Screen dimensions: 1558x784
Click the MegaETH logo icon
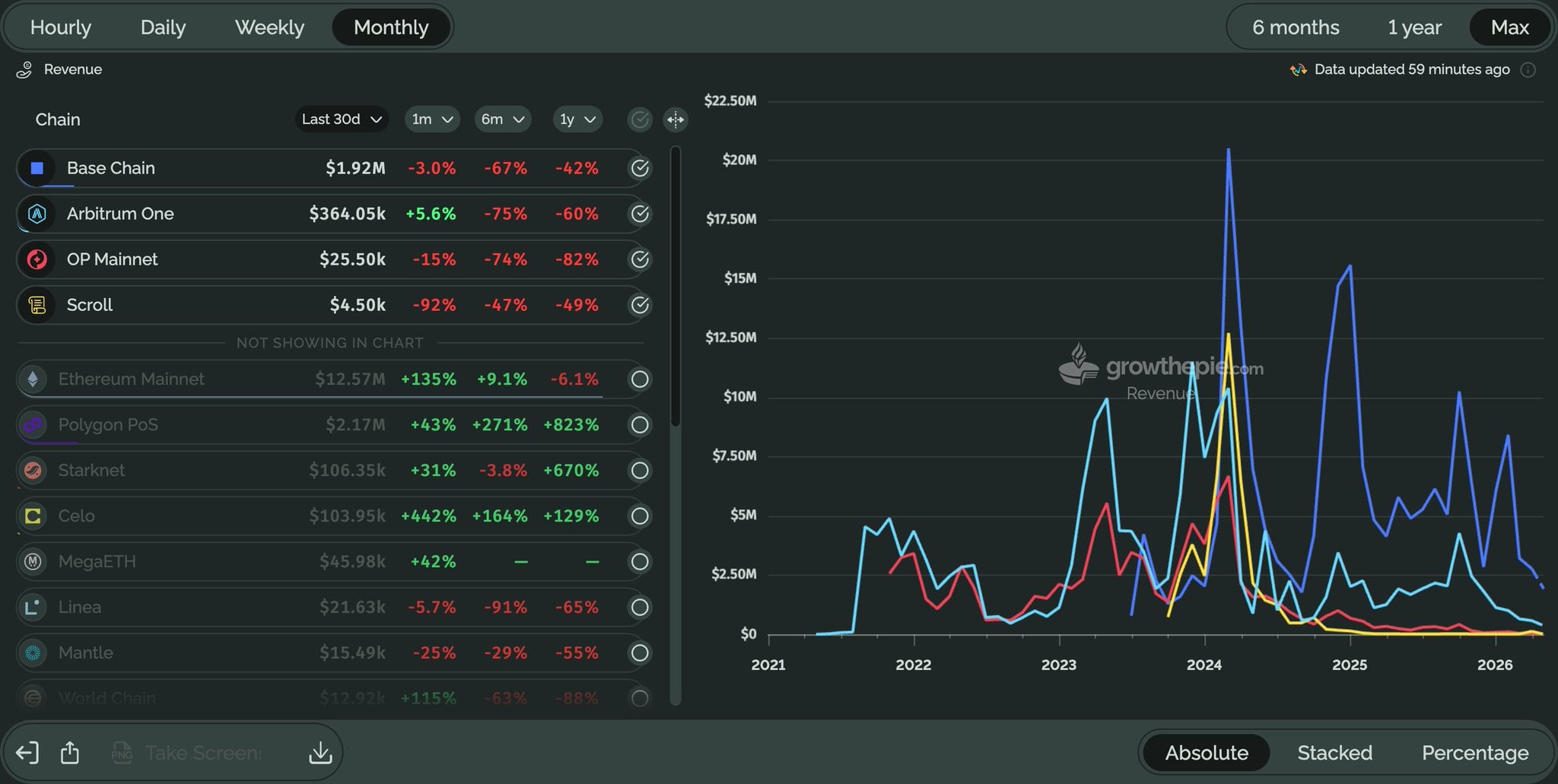click(33, 561)
